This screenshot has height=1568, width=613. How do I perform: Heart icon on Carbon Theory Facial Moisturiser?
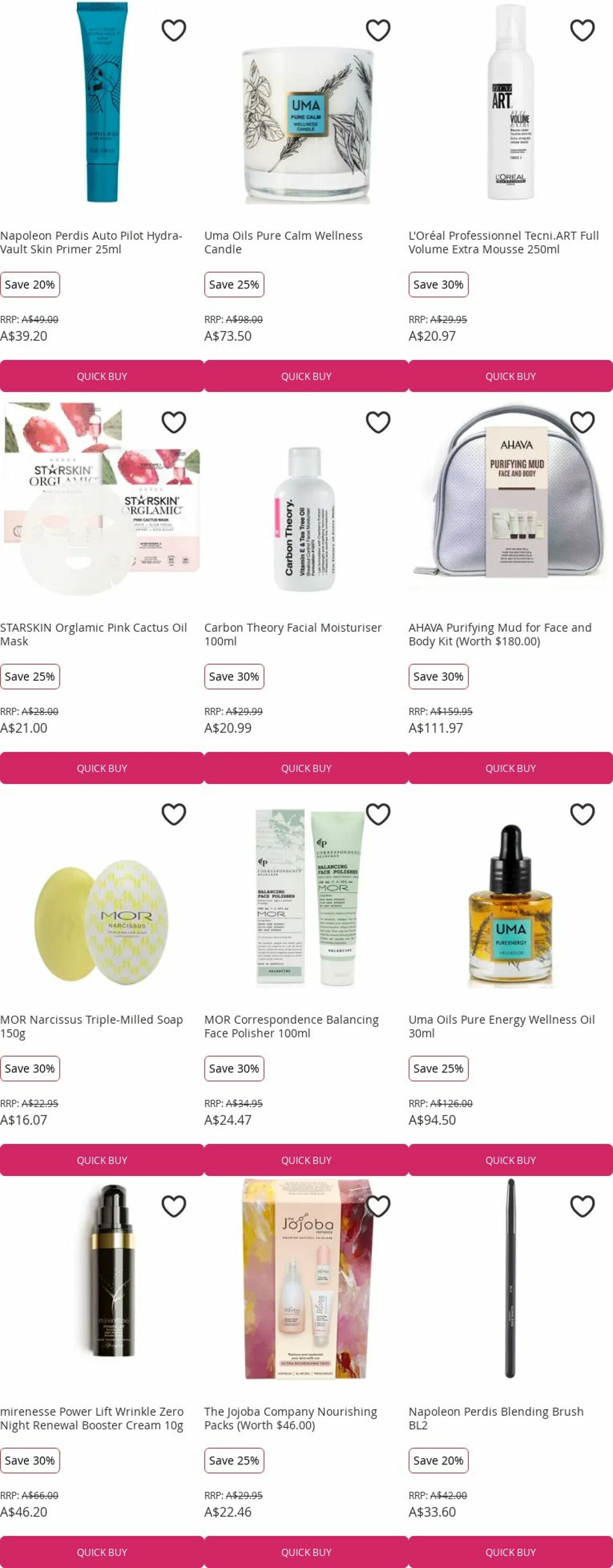[x=378, y=422]
